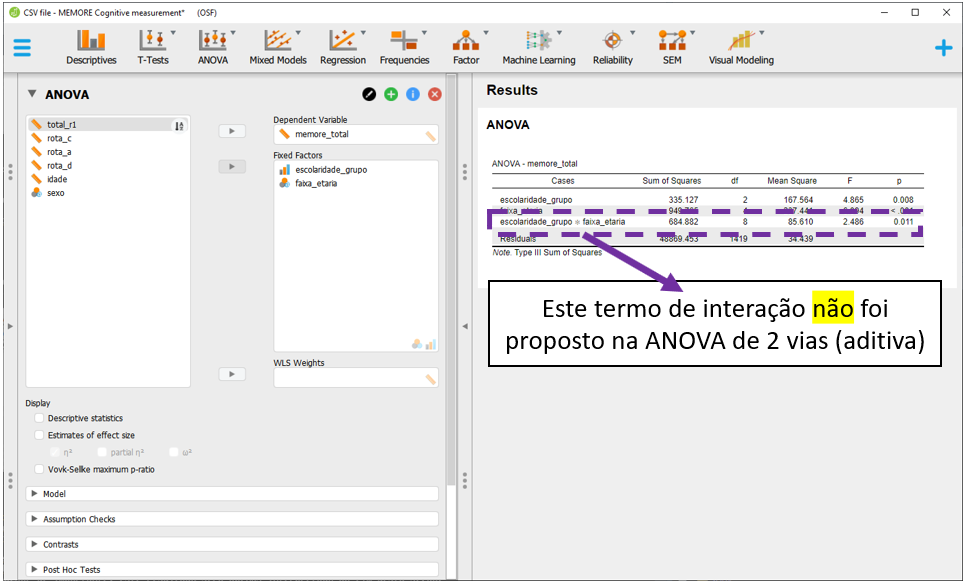Open the Machine Learning module
Image resolution: width=968 pixels, height=586 pixels.
click(x=539, y=47)
